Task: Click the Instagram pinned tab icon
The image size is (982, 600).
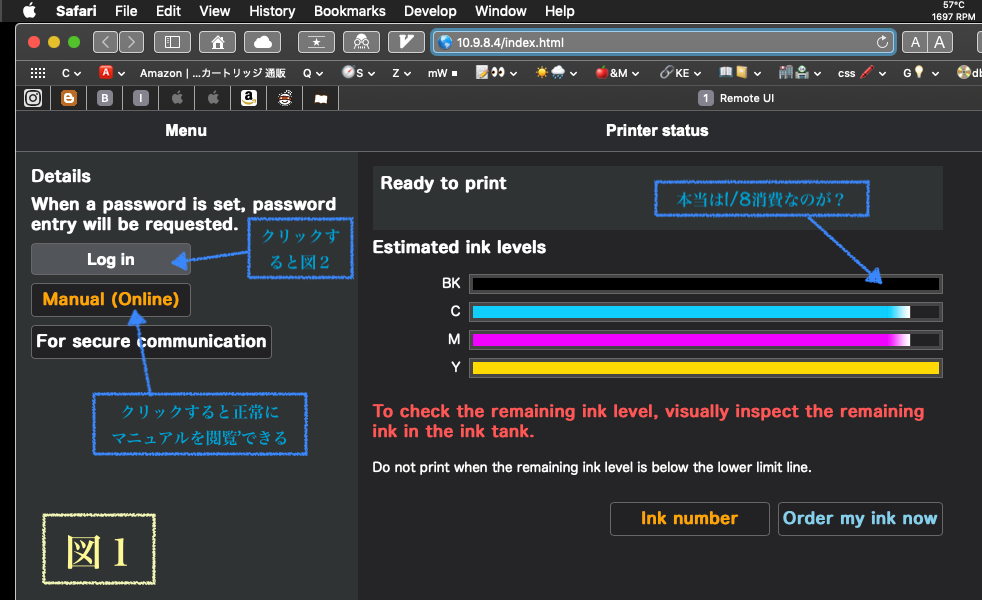Action: coord(33,98)
